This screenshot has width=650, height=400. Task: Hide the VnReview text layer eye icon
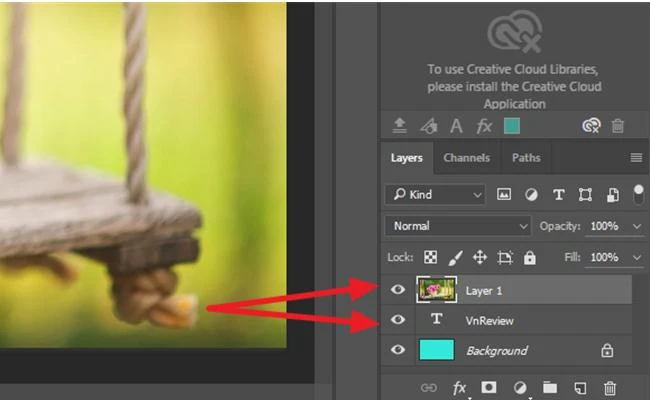click(398, 320)
